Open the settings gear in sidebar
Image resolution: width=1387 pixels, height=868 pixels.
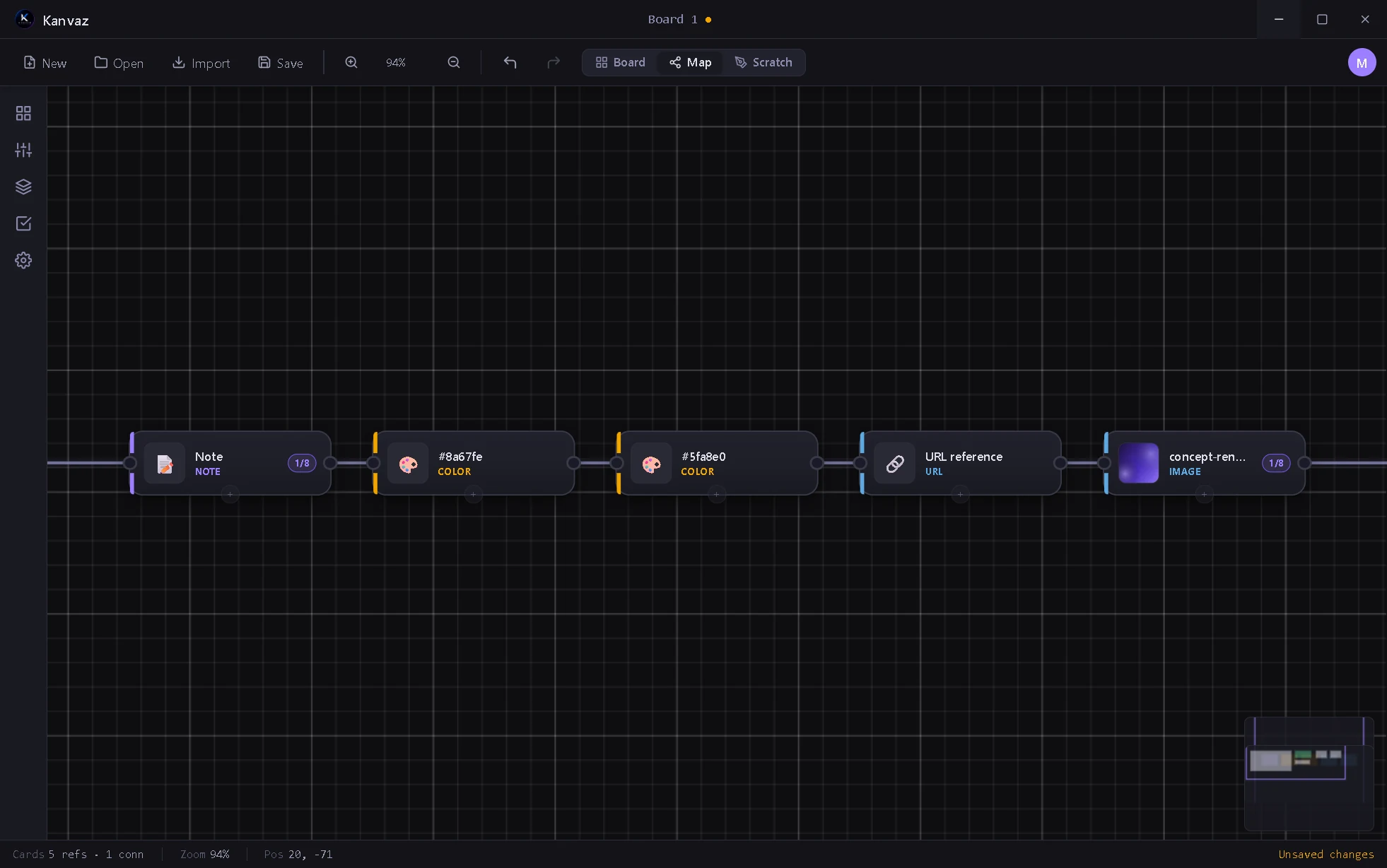[x=23, y=260]
